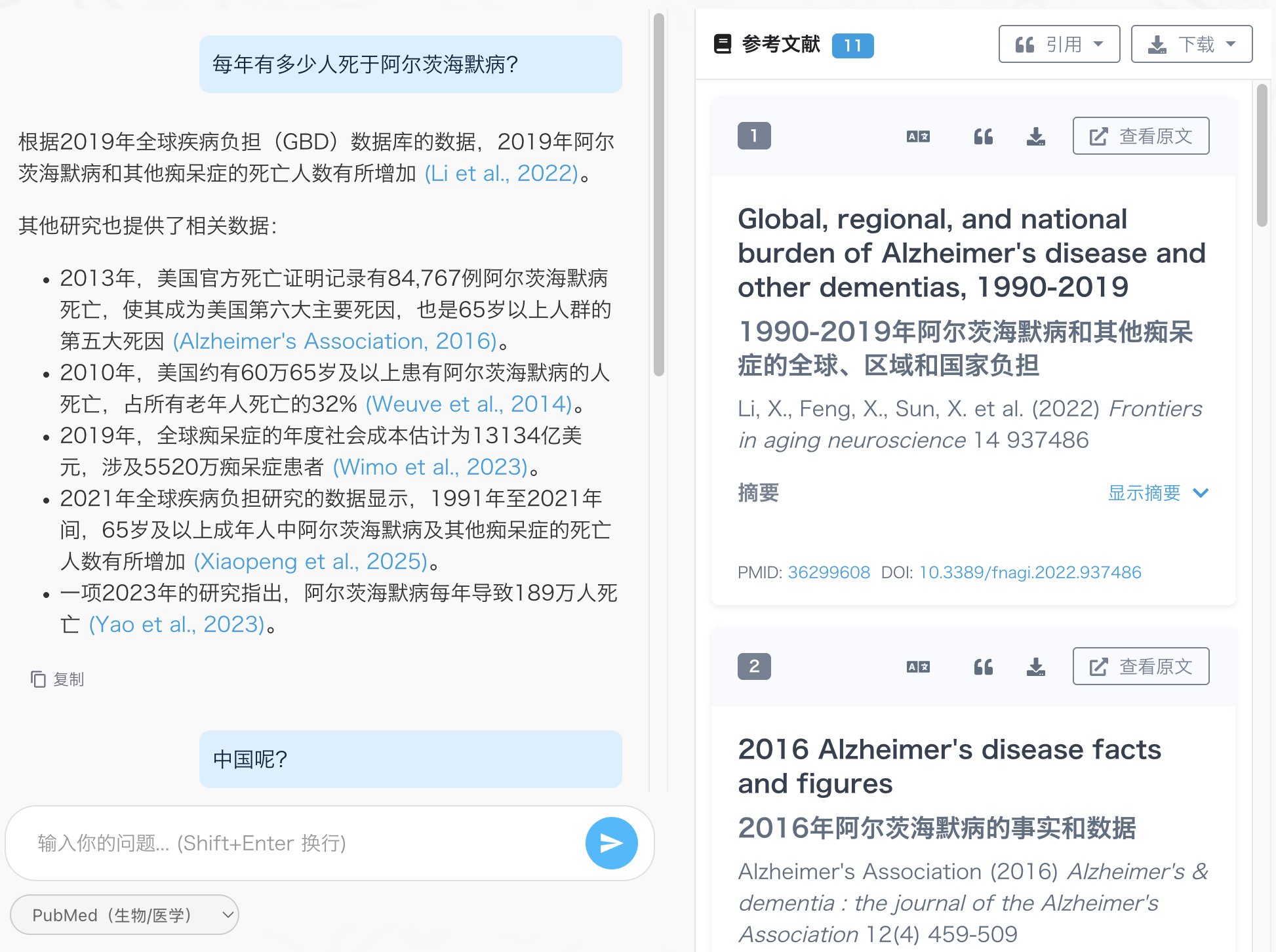Viewport: 1276px width, 952px height.
Task: Click 查看原文 on reference 1
Action: pyautogui.click(x=1140, y=136)
